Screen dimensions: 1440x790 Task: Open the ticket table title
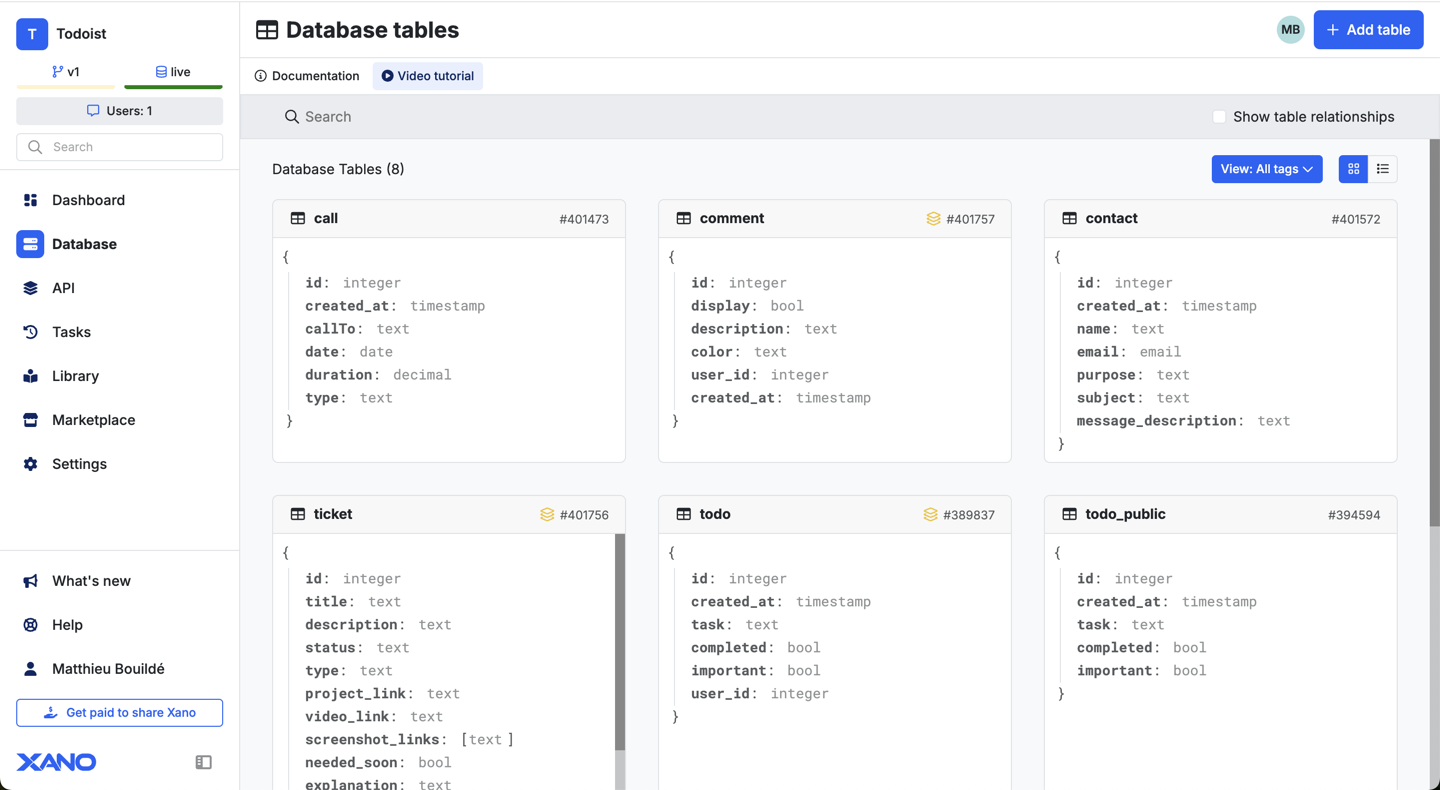click(x=333, y=514)
